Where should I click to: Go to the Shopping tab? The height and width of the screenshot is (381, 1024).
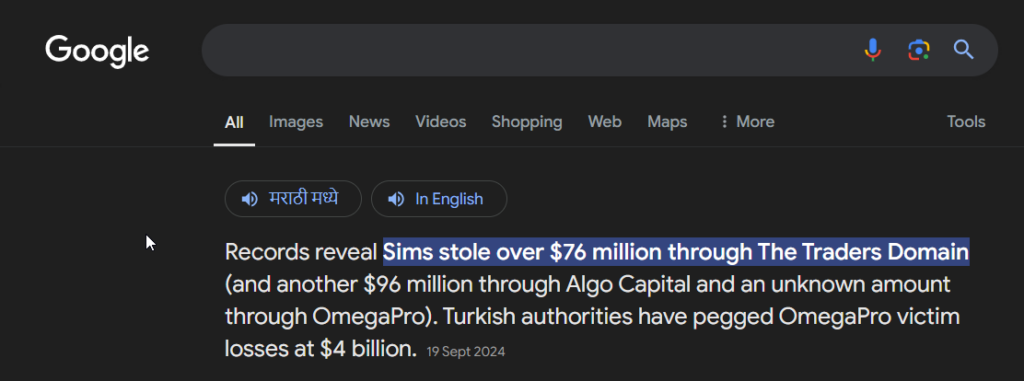(526, 122)
